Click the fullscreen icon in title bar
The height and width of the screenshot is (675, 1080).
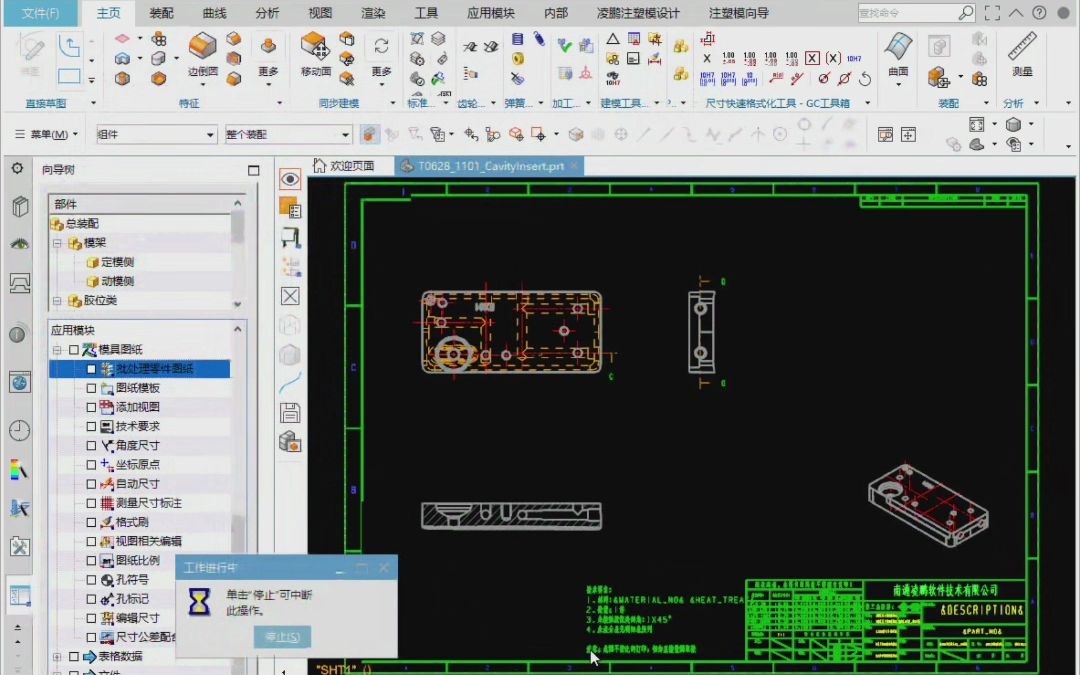pyautogui.click(x=992, y=12)
